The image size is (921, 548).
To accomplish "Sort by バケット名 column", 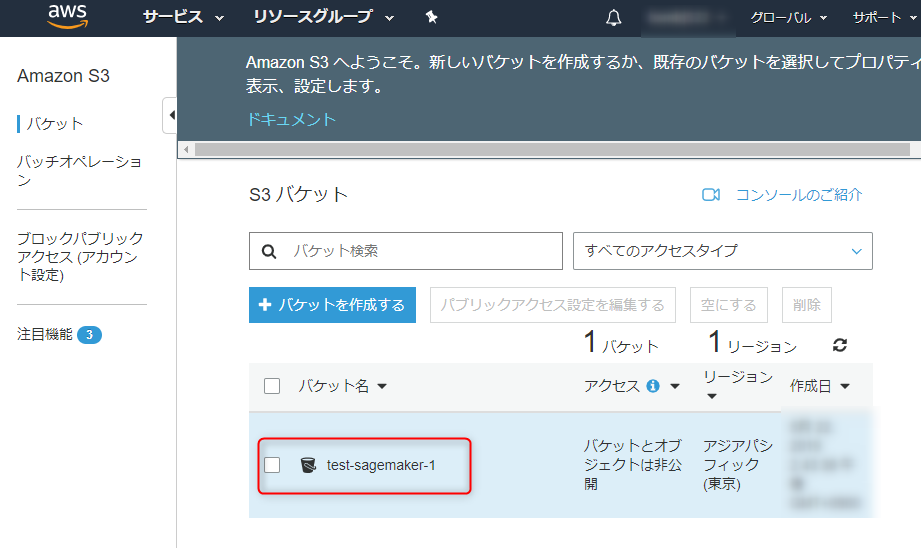I will (342, 386).
